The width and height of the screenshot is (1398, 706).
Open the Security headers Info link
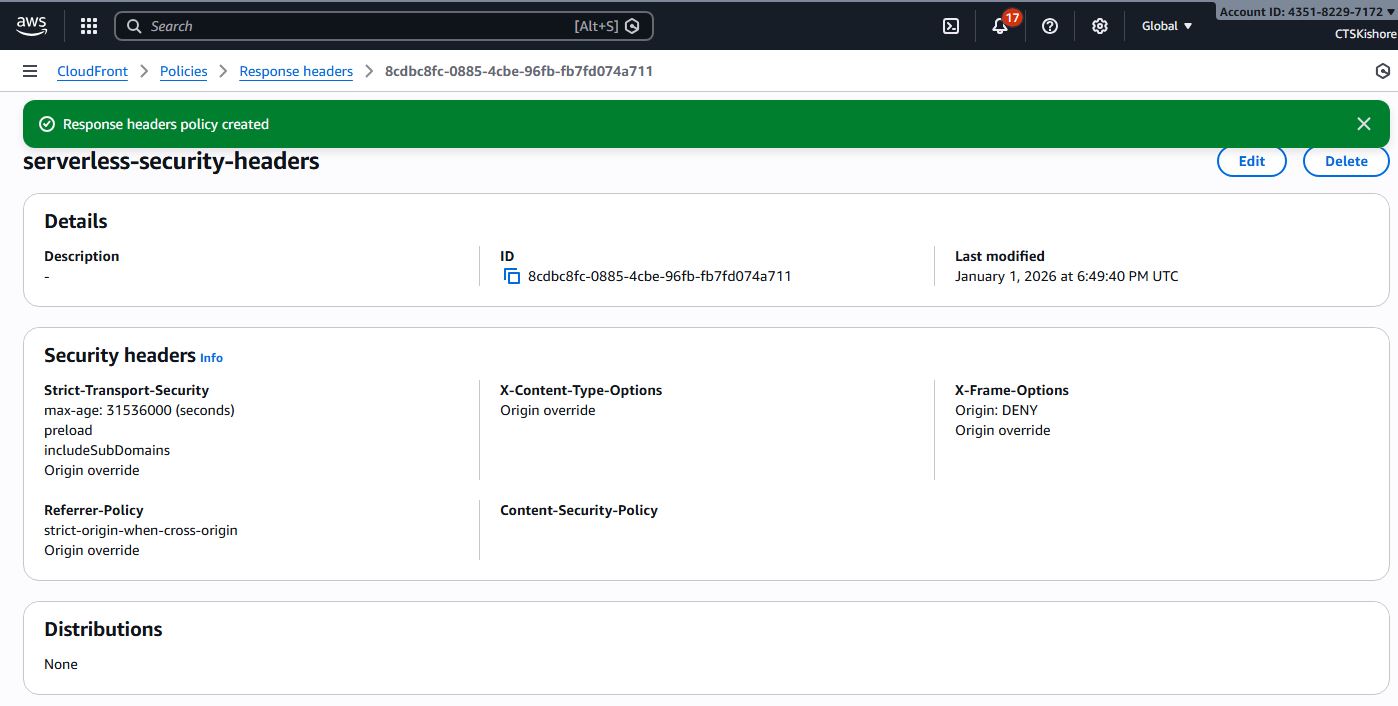coord(211,358)
